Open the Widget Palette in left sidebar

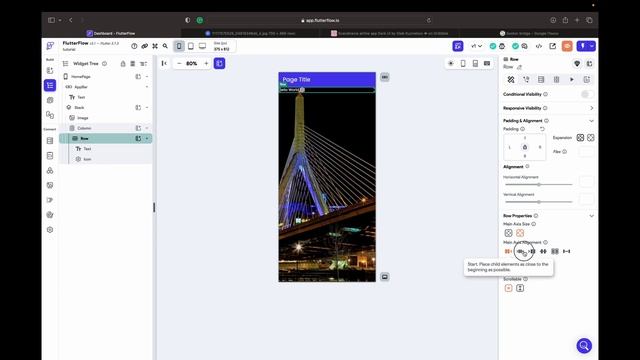(50, 71)
